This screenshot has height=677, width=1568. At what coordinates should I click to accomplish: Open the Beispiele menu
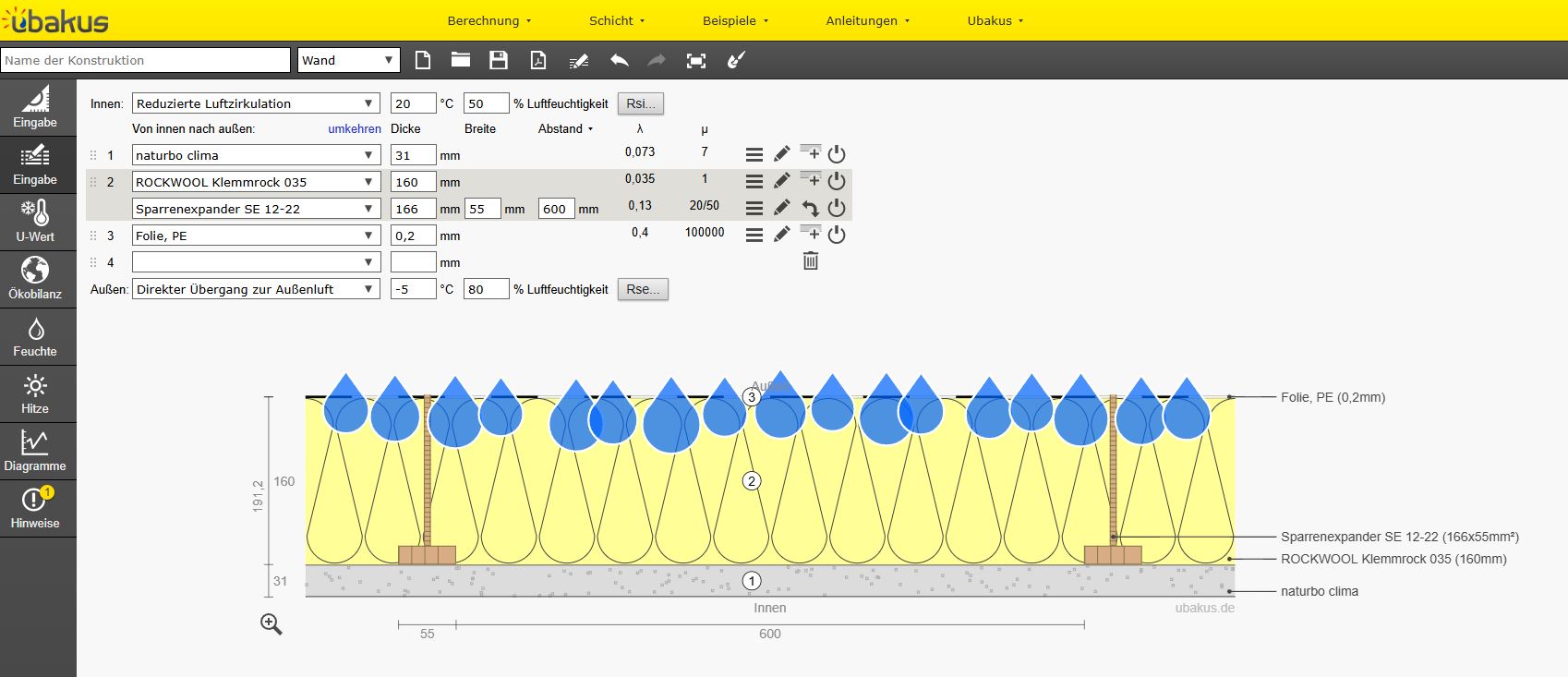(x=735, y=20)
